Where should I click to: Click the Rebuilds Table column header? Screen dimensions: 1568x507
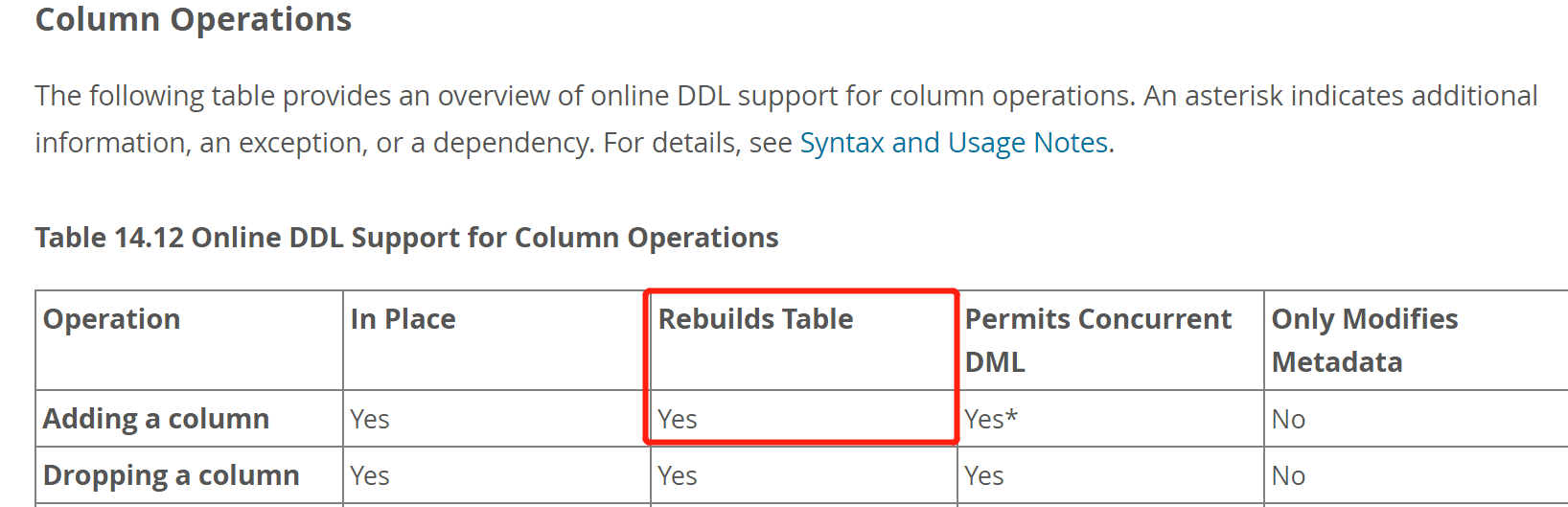coord(755,319)
